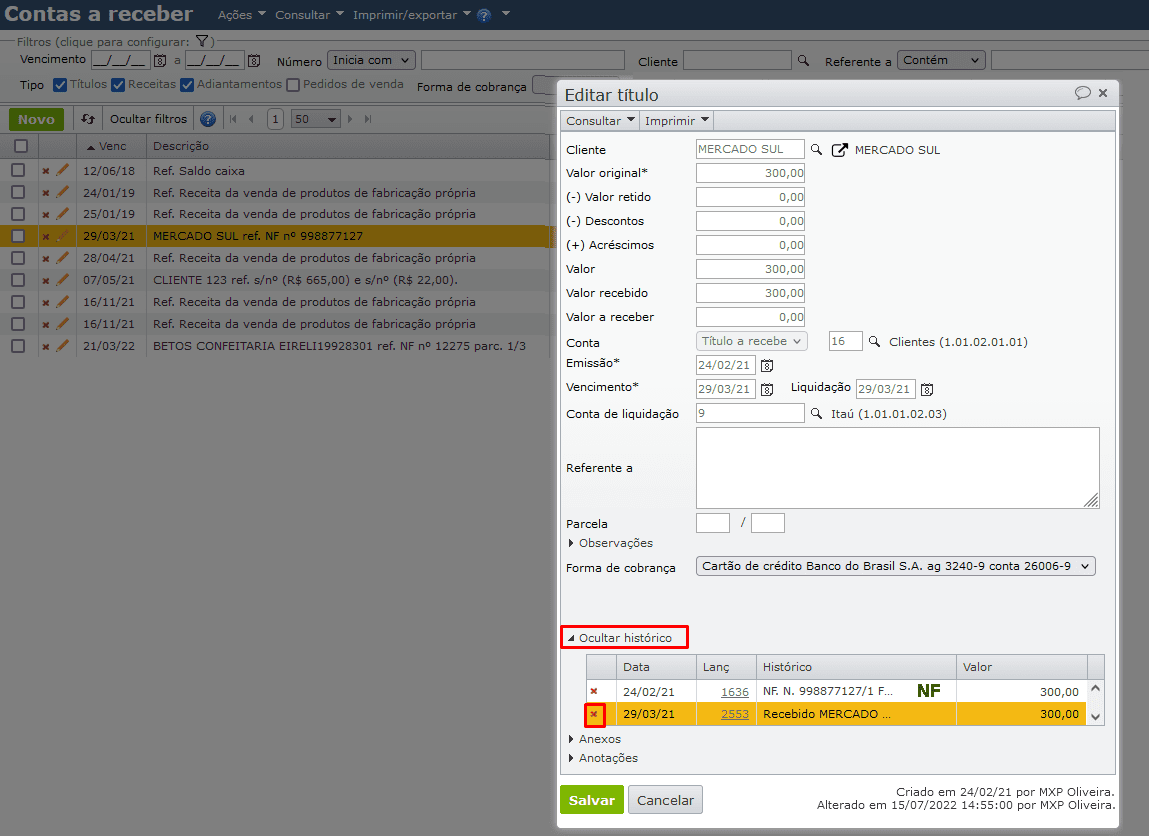Click Ocultar filtros button
Screen dimensions: 1149x836
[148, 119]
